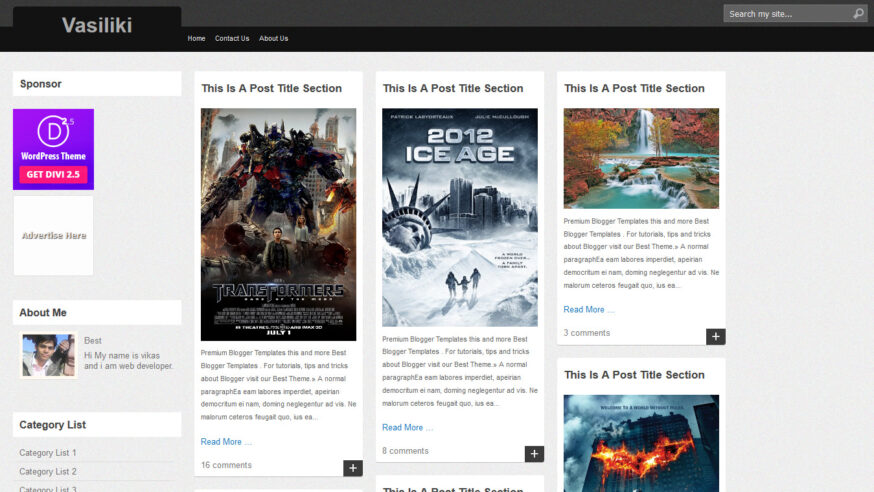
Task: Click the Advertise Here banner
Action: [54, 235]
